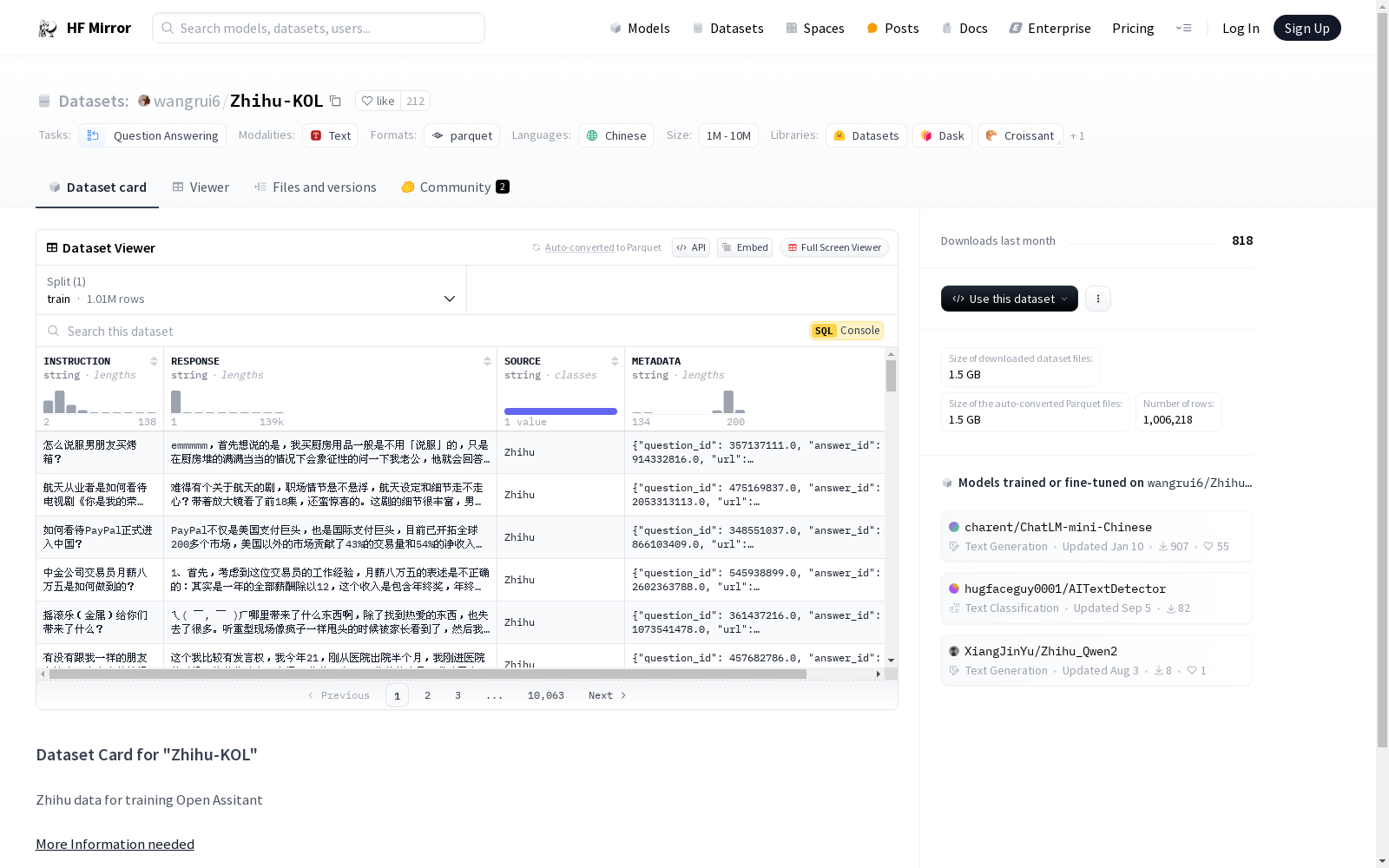Open wangrui6 user profile link
The height and width of the screenshot is (868, 1389).
coord(187,101)
